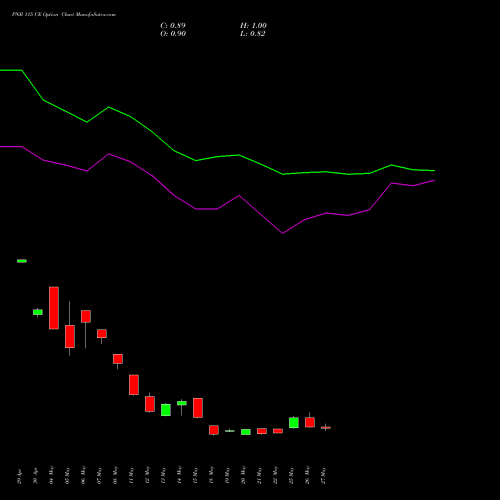This screenshot has height=500, width=500.
Task: Select the red candle for 15 May
Action: pos(198,408)
